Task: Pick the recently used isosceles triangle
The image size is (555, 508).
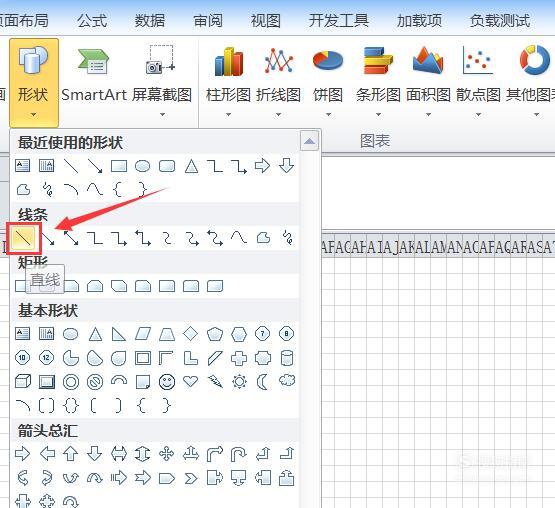Action: click(191, 166)
